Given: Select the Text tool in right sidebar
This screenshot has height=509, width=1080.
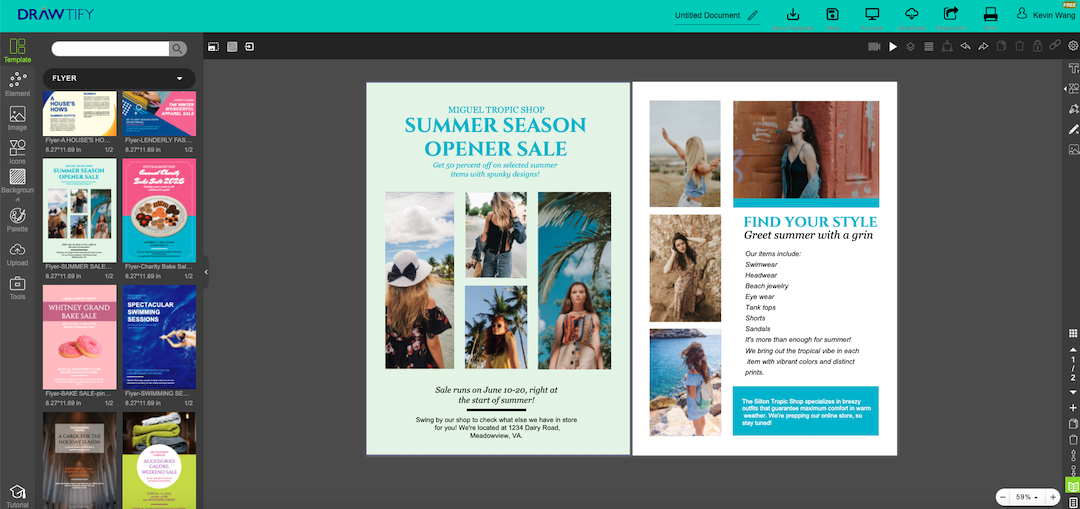Looking at the screenshot, I should [x=1073, y=69].
